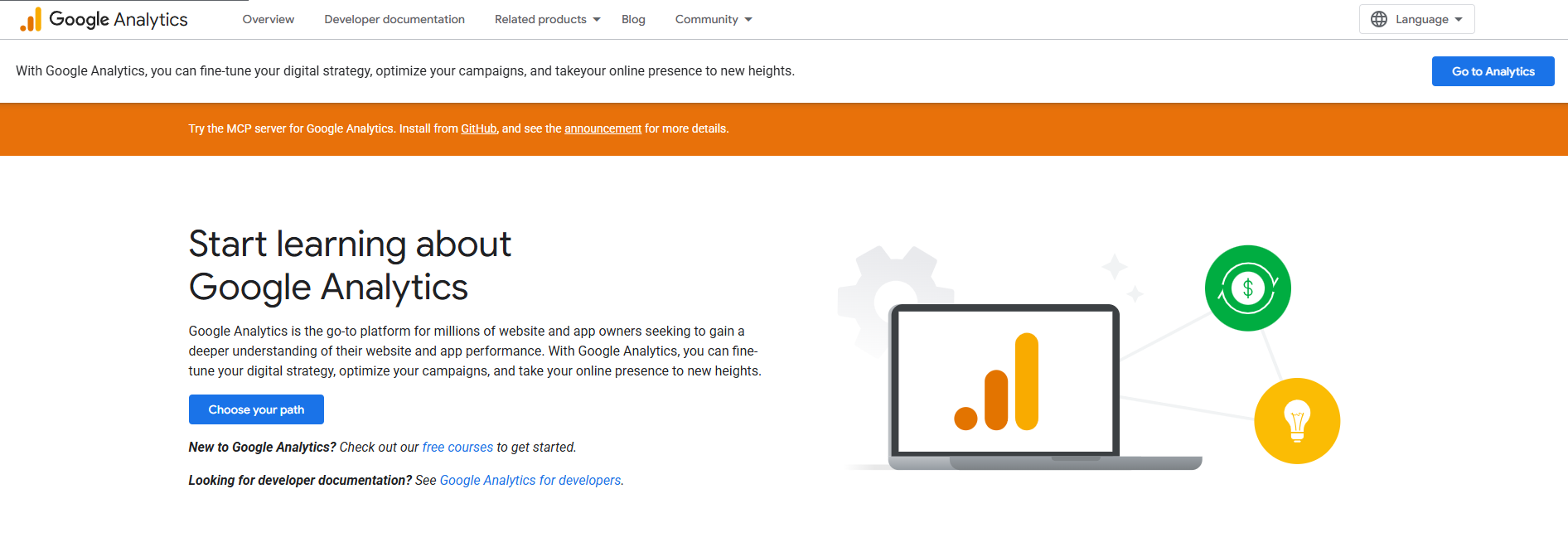Open the Overview nav item
The image size is (1568, 552).
coord(268,19)
